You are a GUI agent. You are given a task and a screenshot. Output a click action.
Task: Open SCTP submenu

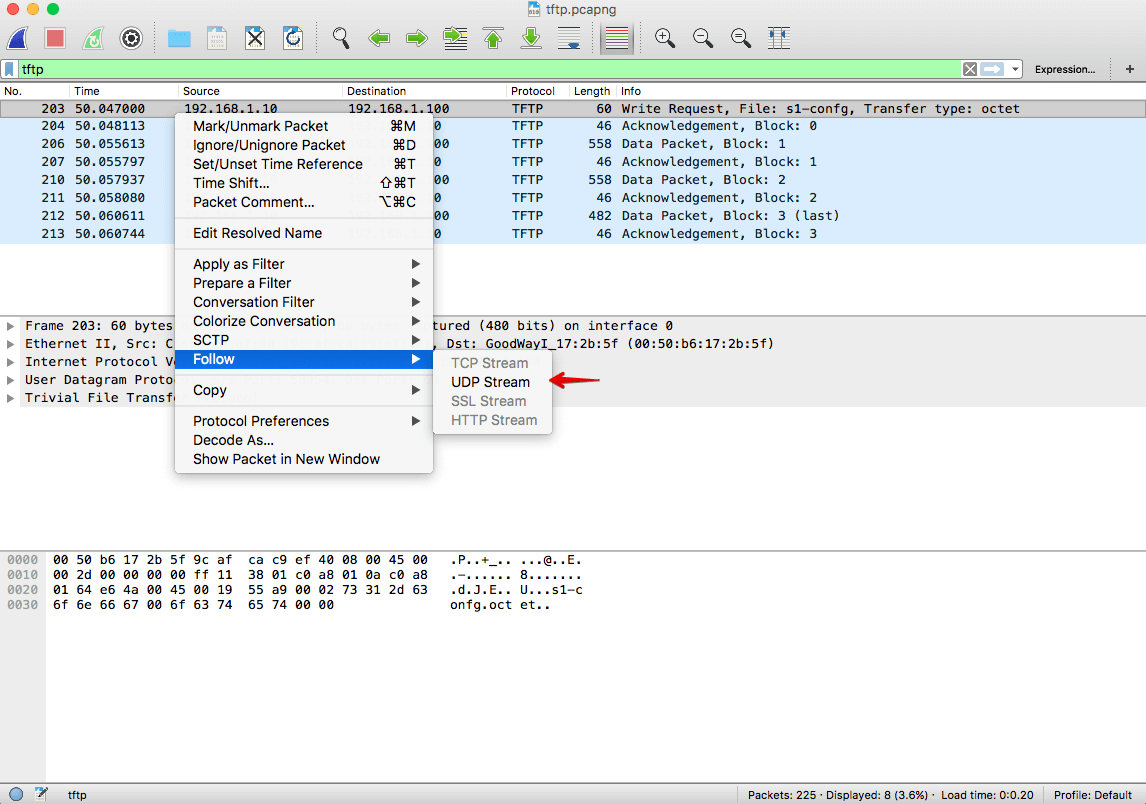click(x=304, y=340)
